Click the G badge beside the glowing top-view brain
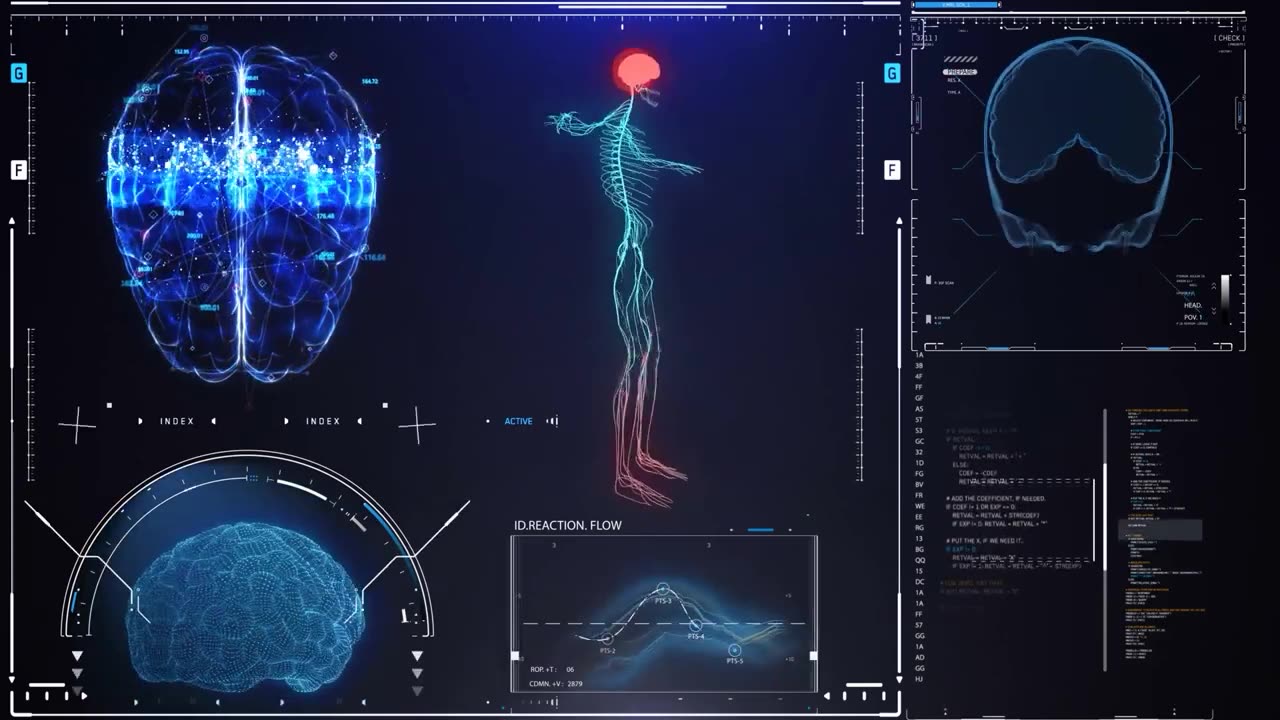1280x720 pixels. (x=18, y=73)
